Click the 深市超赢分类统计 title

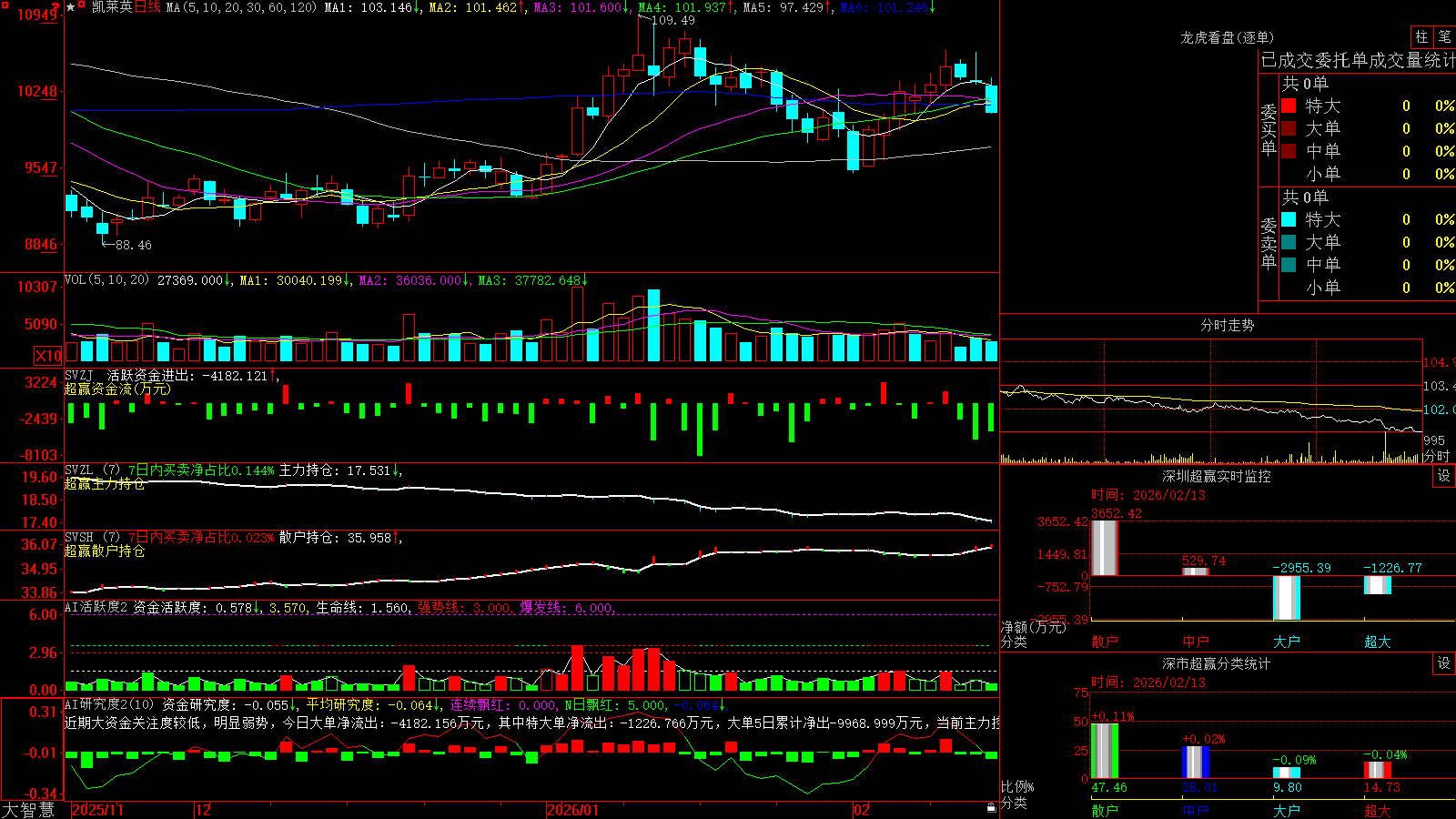(x=1217, y=663)
